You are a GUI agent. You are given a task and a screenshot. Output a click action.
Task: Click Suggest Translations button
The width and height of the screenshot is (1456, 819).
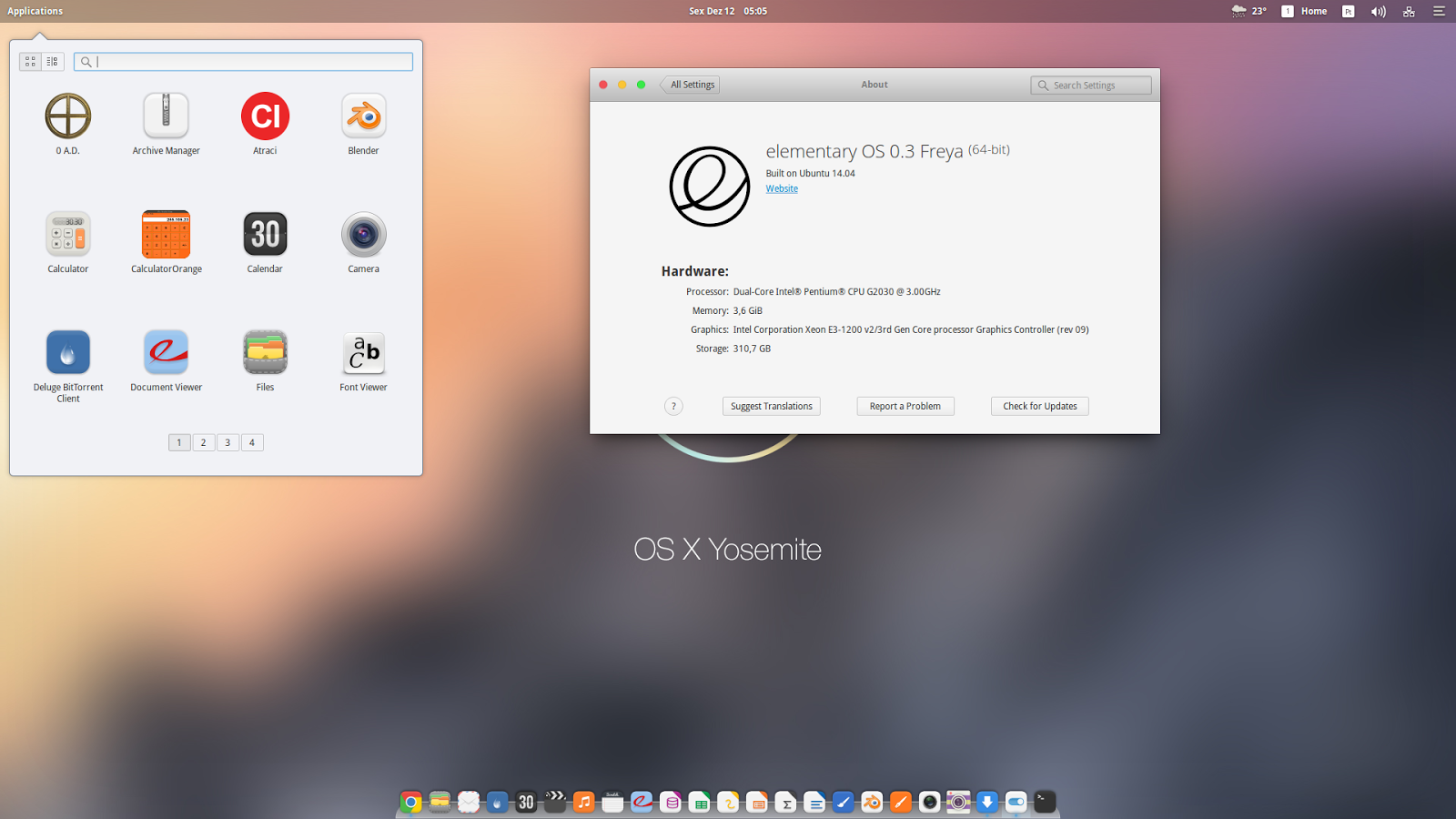(772, 406)
